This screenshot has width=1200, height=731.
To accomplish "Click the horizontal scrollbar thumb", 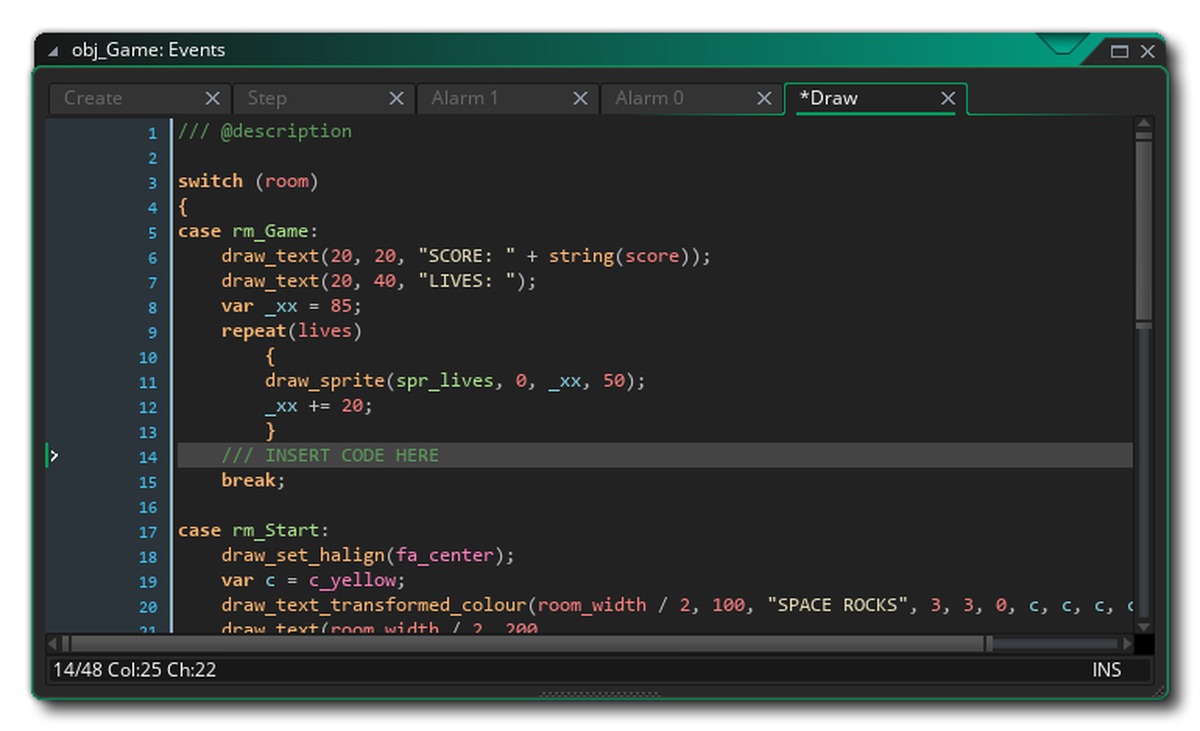I will pos(527,644).
